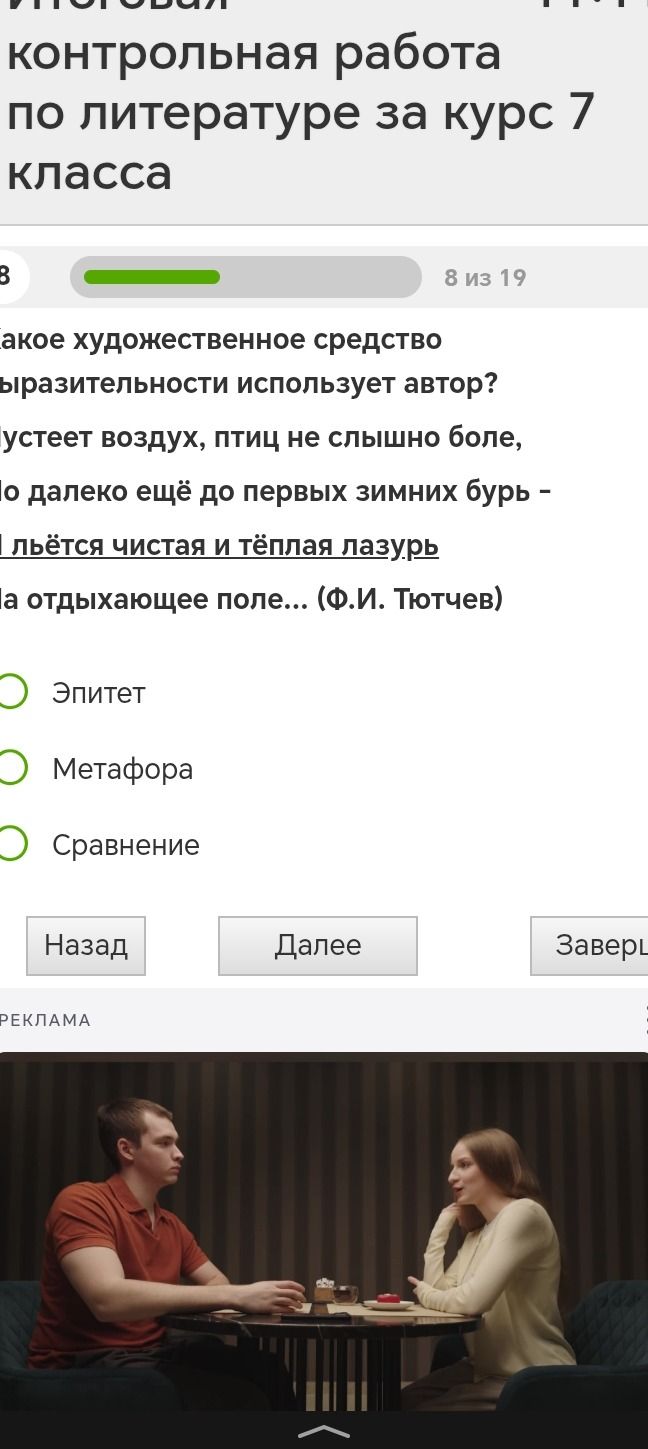Screen dimensions: 648x1449
Task: Go back with the Назад button
Action: click(86, 945)
